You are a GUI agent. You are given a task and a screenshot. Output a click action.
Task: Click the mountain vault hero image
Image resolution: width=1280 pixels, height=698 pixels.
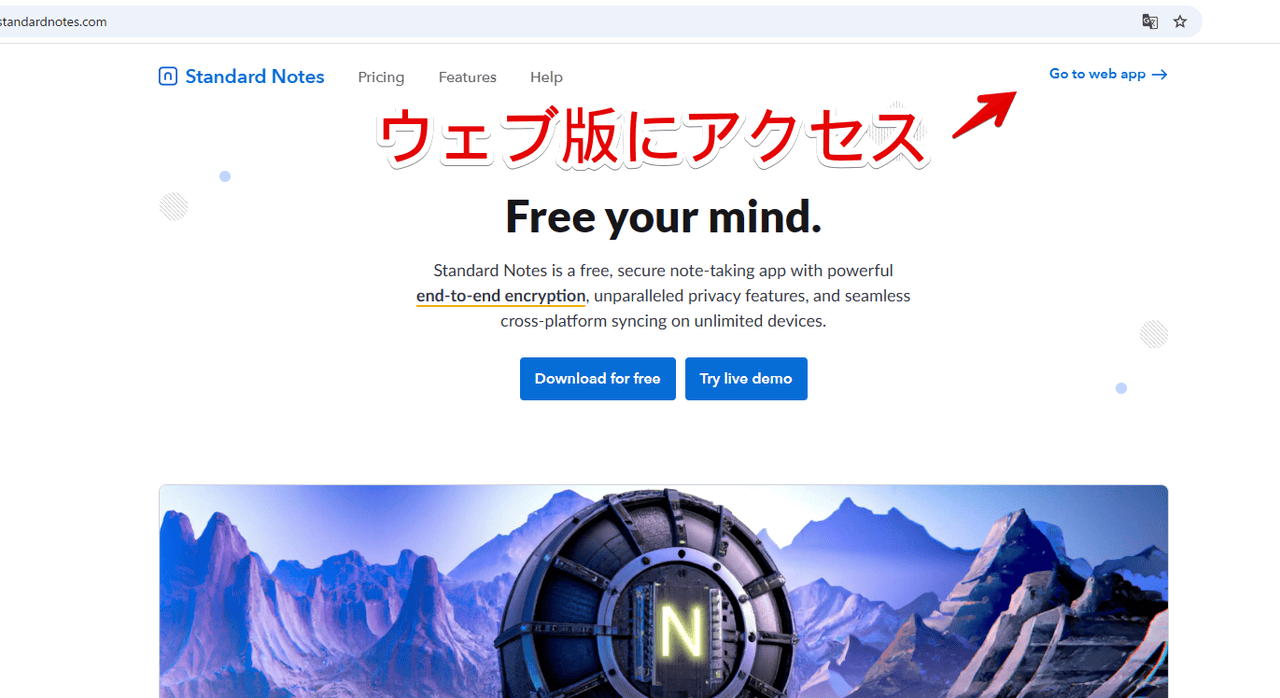tap(663, 591)
